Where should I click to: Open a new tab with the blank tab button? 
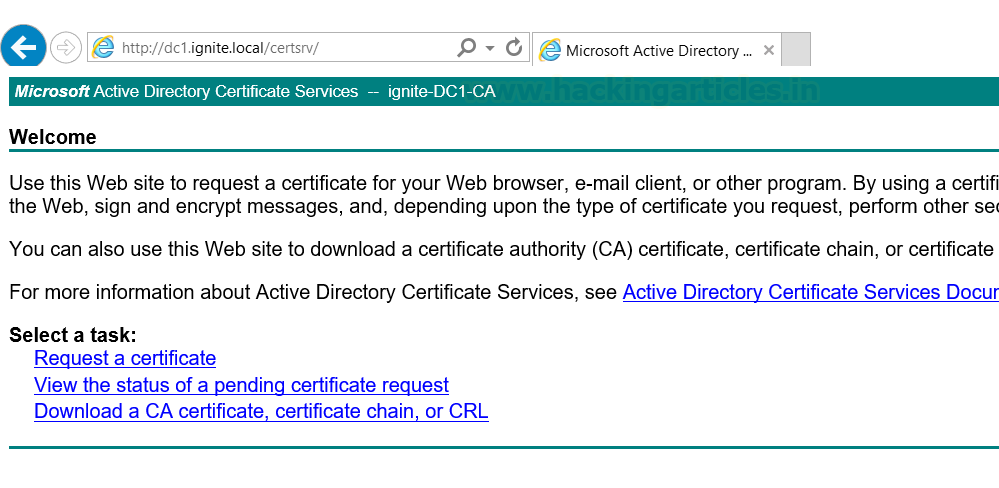click(796, 50)
